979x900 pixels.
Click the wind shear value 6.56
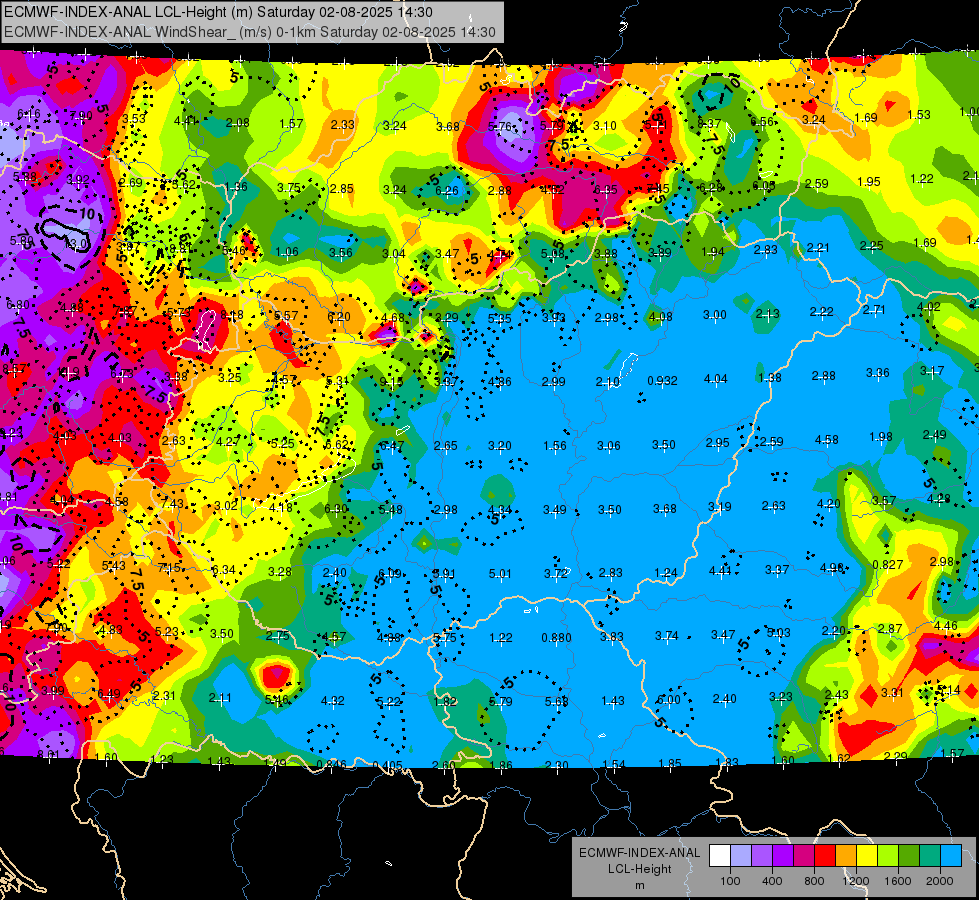pos(762,122)
